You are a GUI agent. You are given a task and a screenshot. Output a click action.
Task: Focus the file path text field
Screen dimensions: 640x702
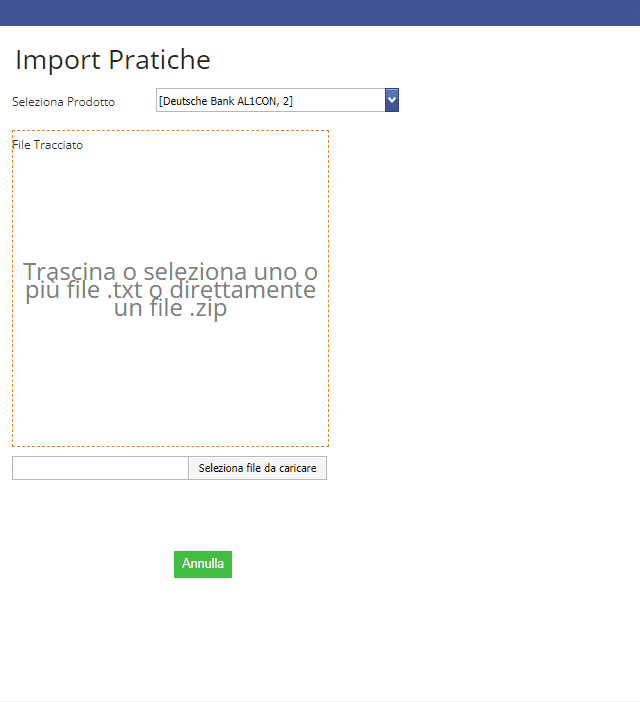pos(100,468)
